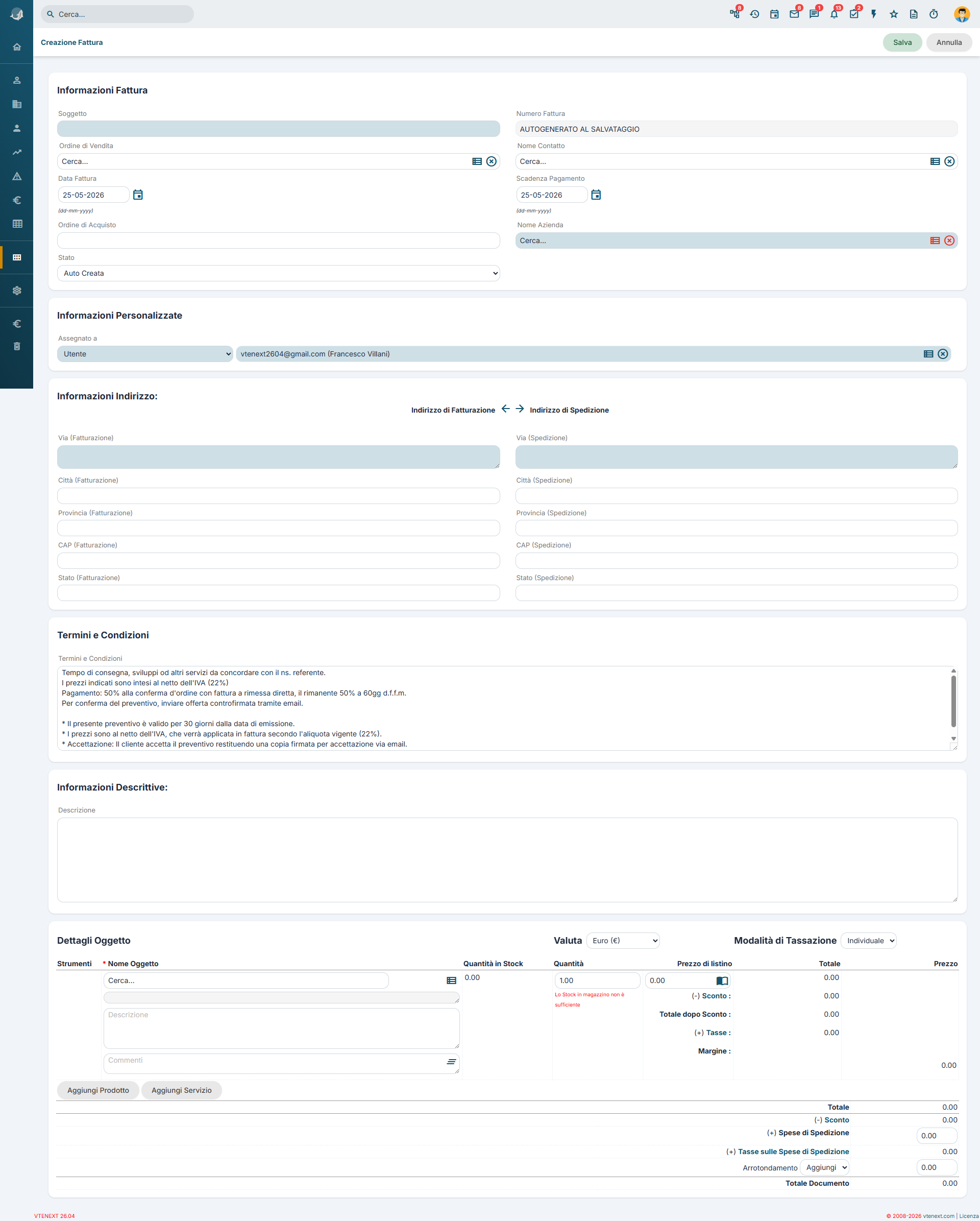Focus the Via (Fatturazione) text area

(279, 457)
